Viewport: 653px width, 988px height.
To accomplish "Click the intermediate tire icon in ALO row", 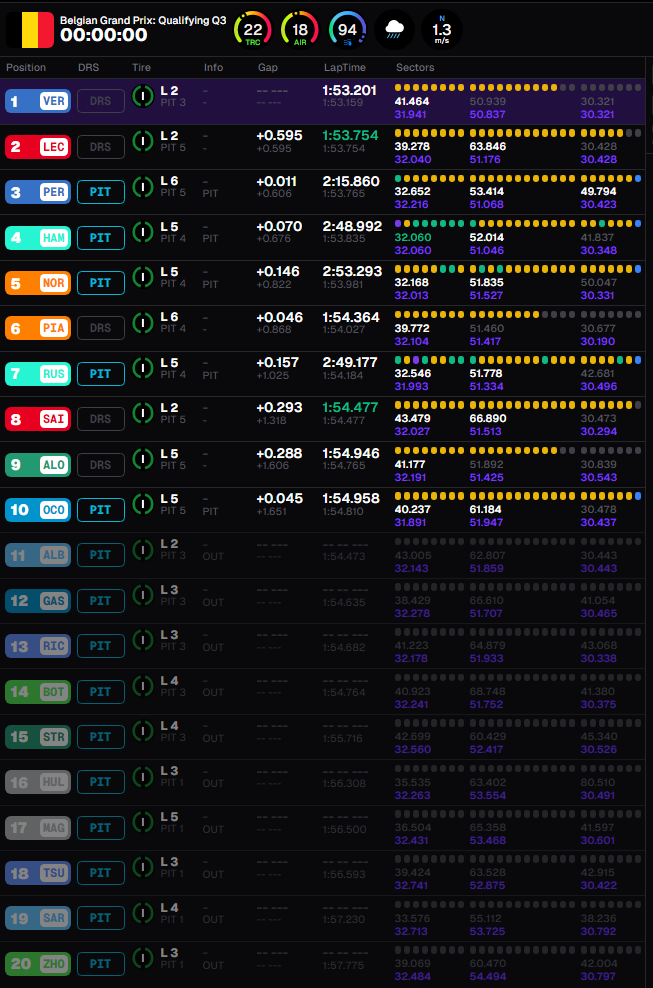I will [x=143, y=459].
